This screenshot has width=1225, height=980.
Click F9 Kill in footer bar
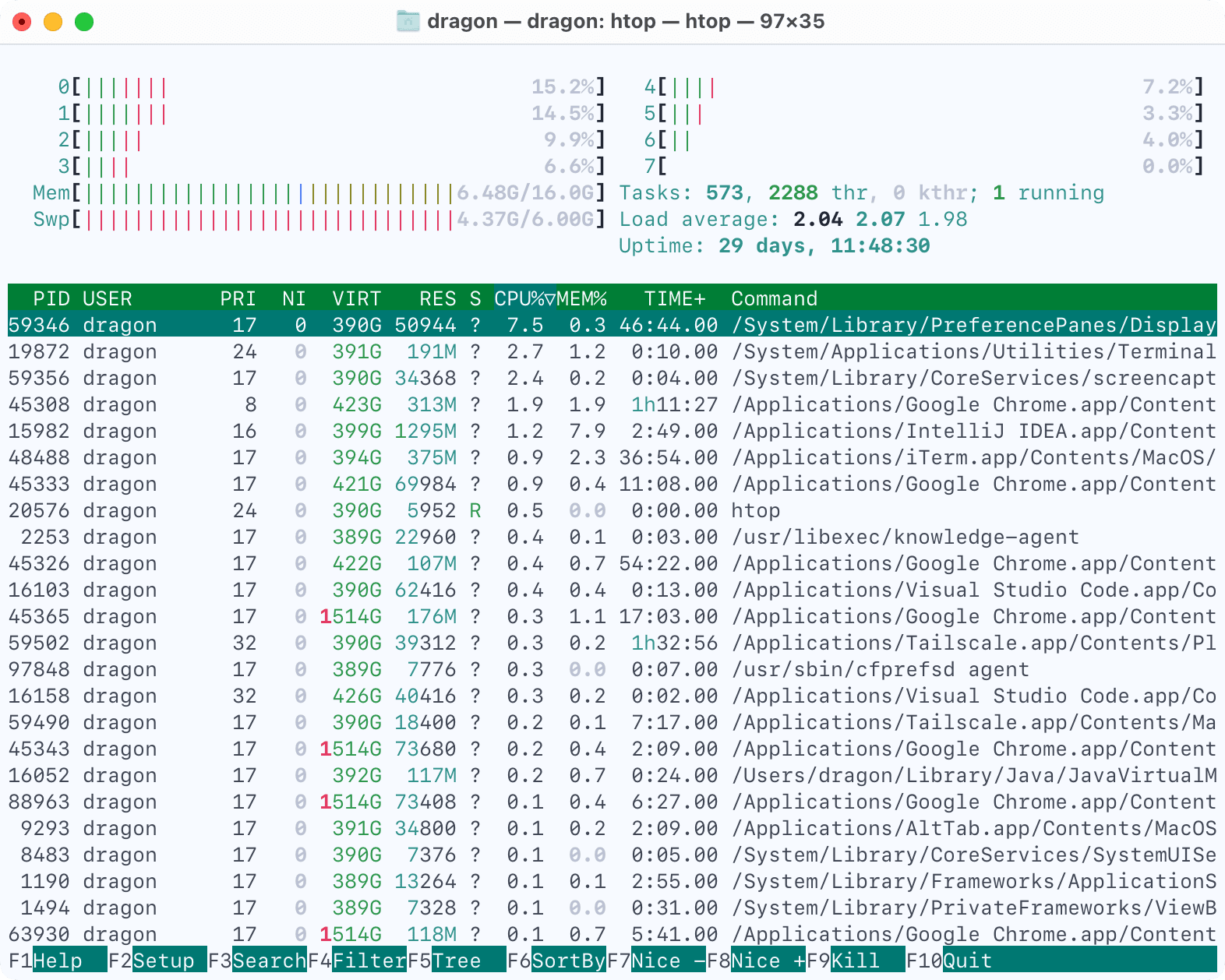pyautogui.click(x=856, y=961)
